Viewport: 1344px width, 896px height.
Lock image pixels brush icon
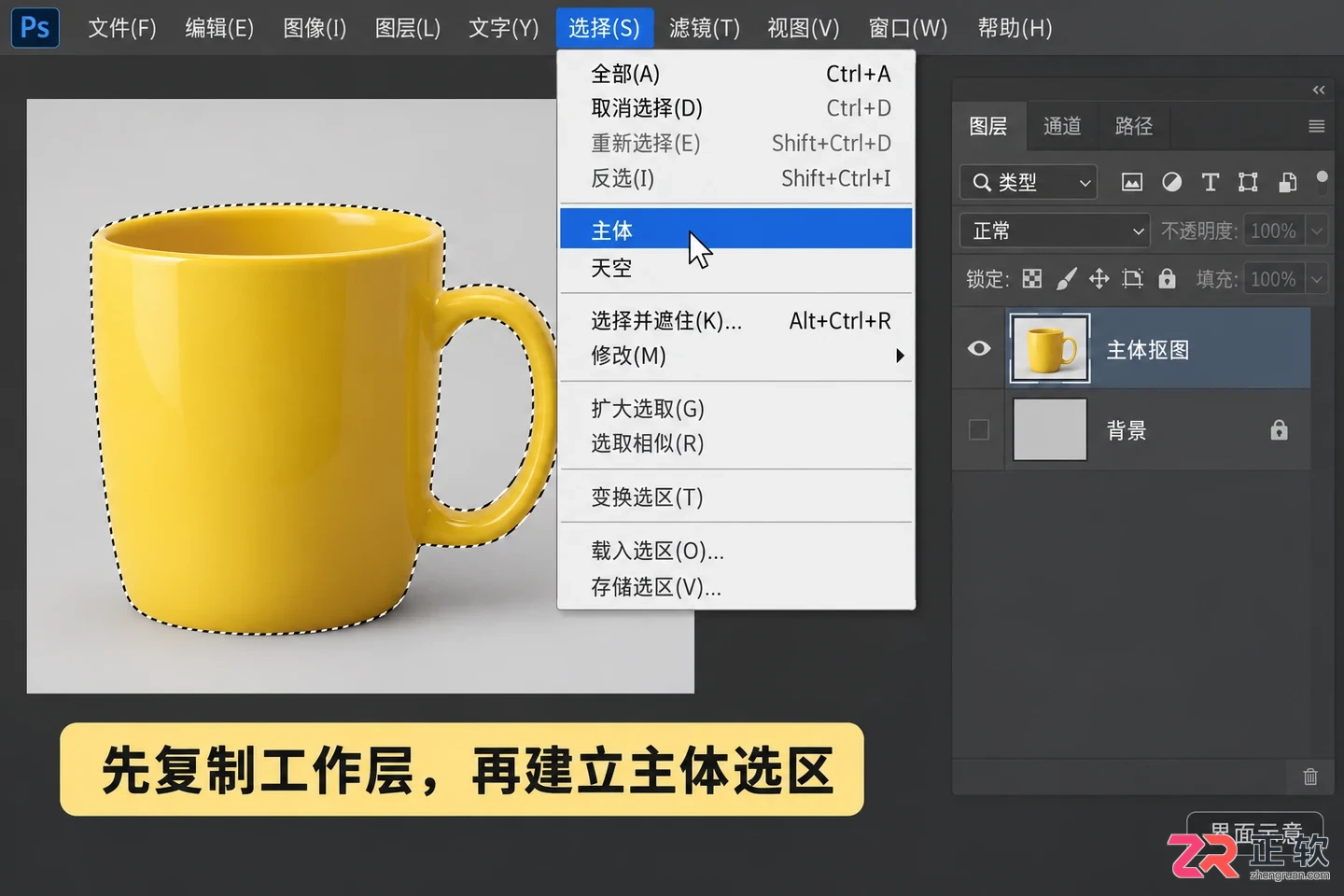tap(1066, 278)
